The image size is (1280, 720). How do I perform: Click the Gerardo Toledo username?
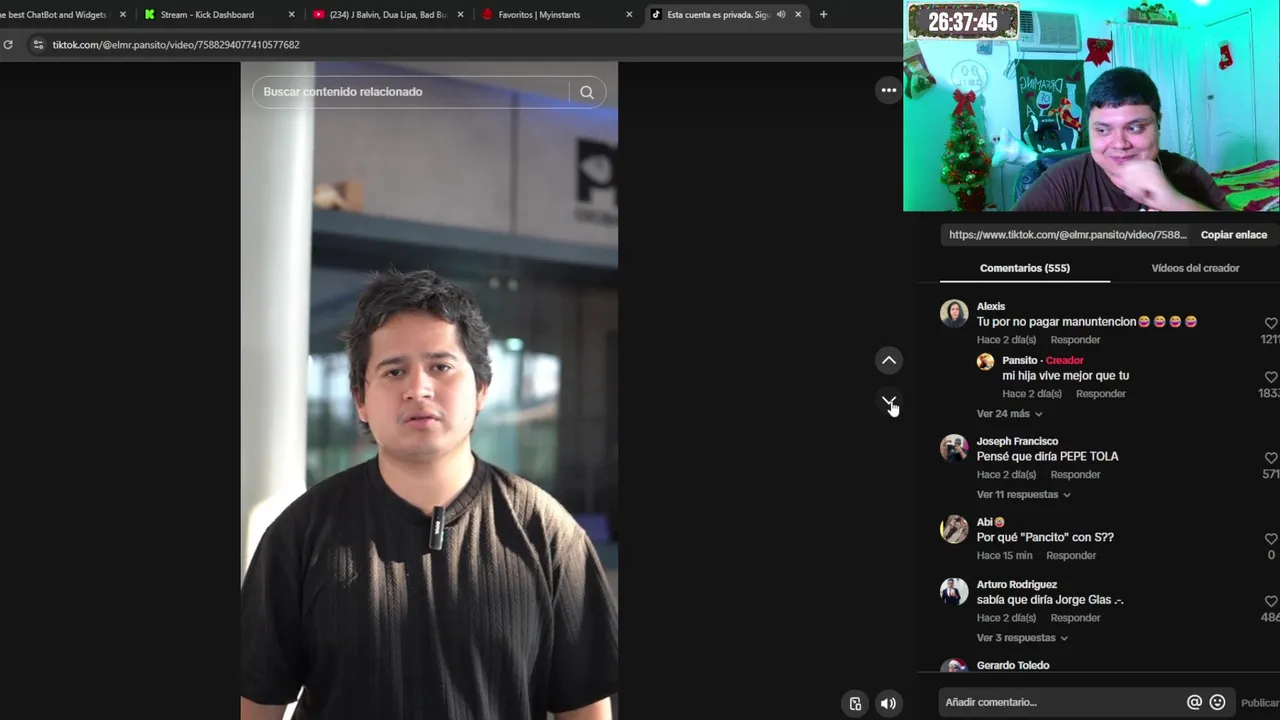tap(1013, 666)
